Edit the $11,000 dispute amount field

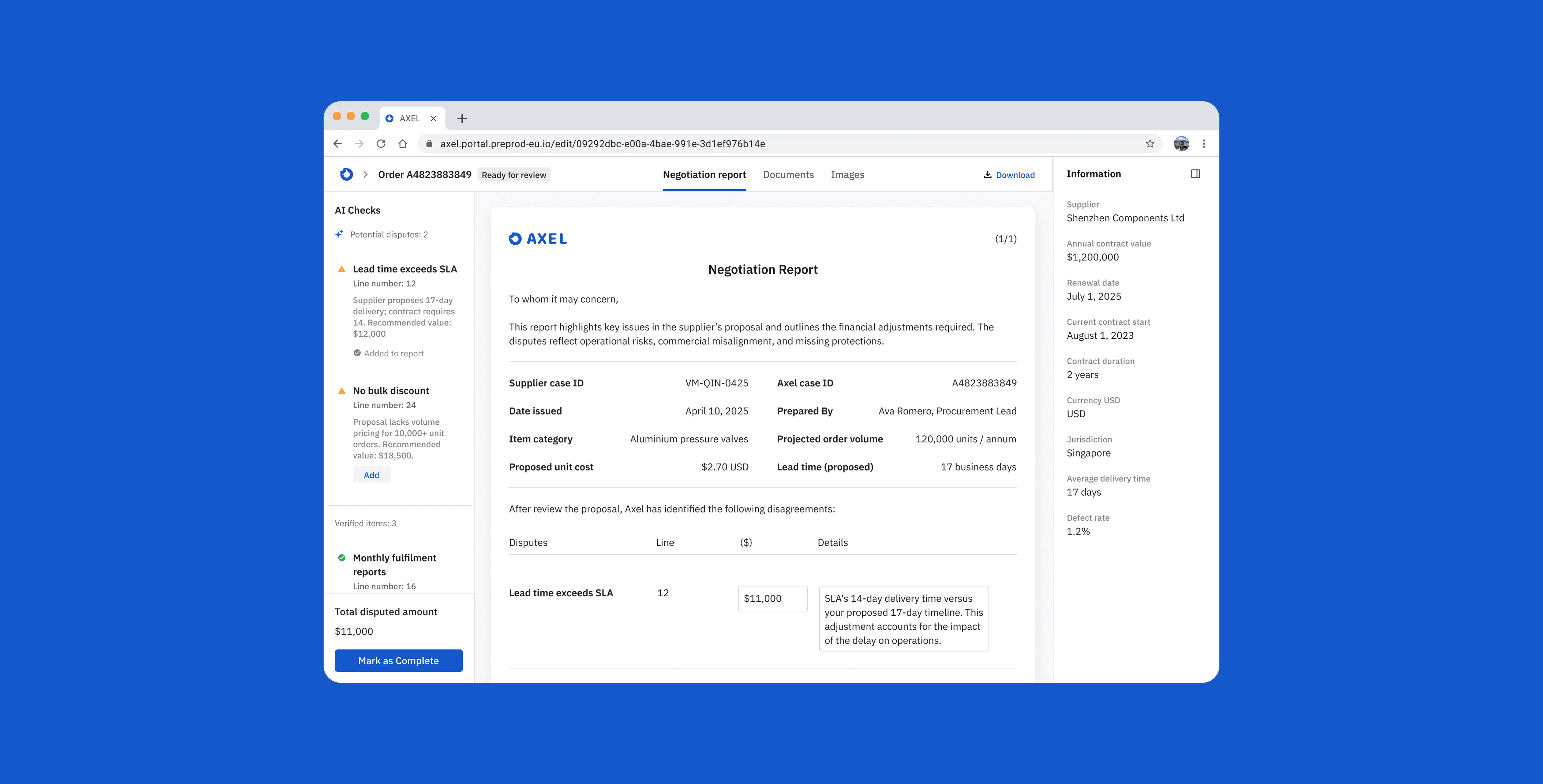[x=773, y=599]
